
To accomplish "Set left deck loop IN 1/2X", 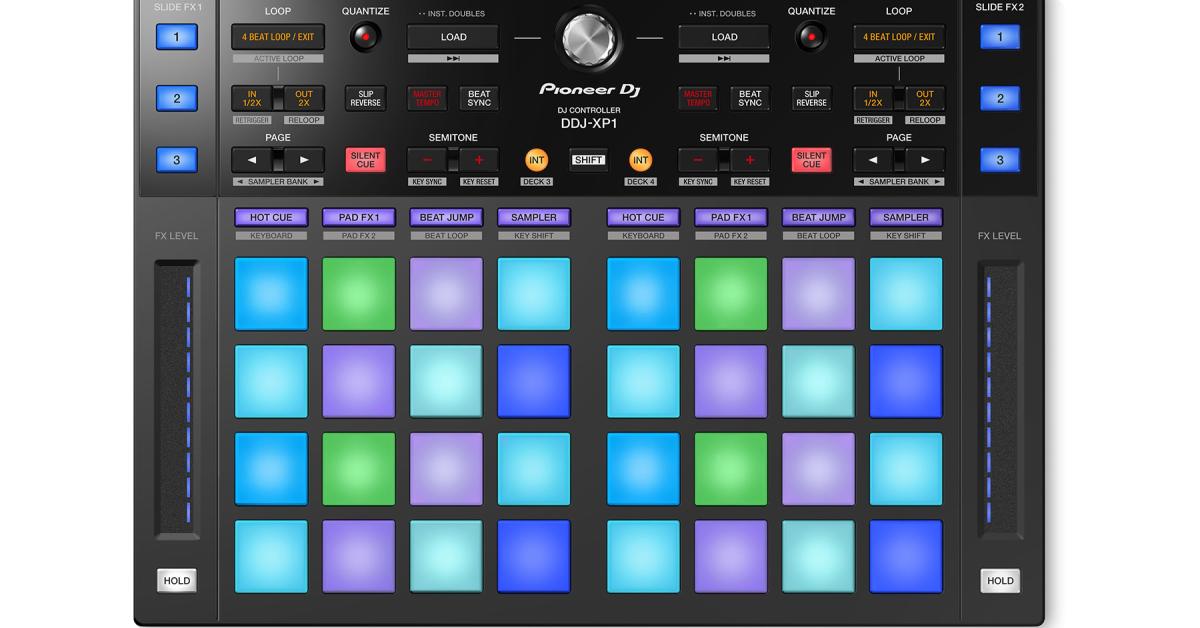I will point(252,98).
